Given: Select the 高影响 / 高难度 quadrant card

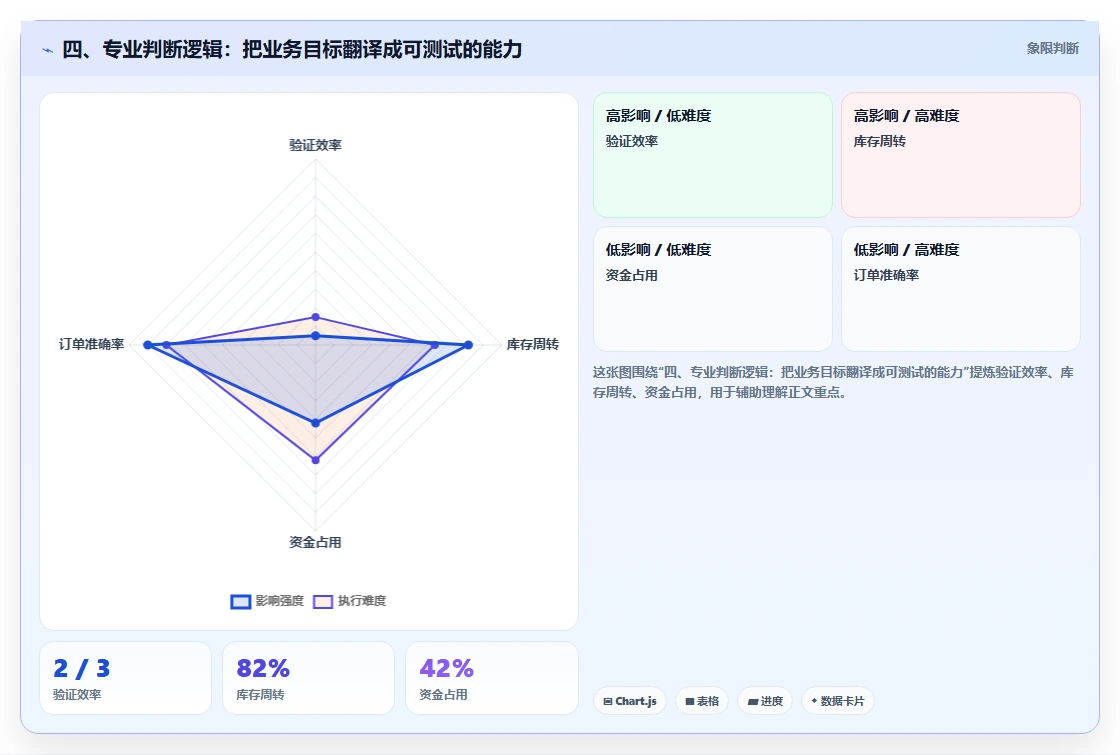Looking at the screenshot, I should [961, 155].
